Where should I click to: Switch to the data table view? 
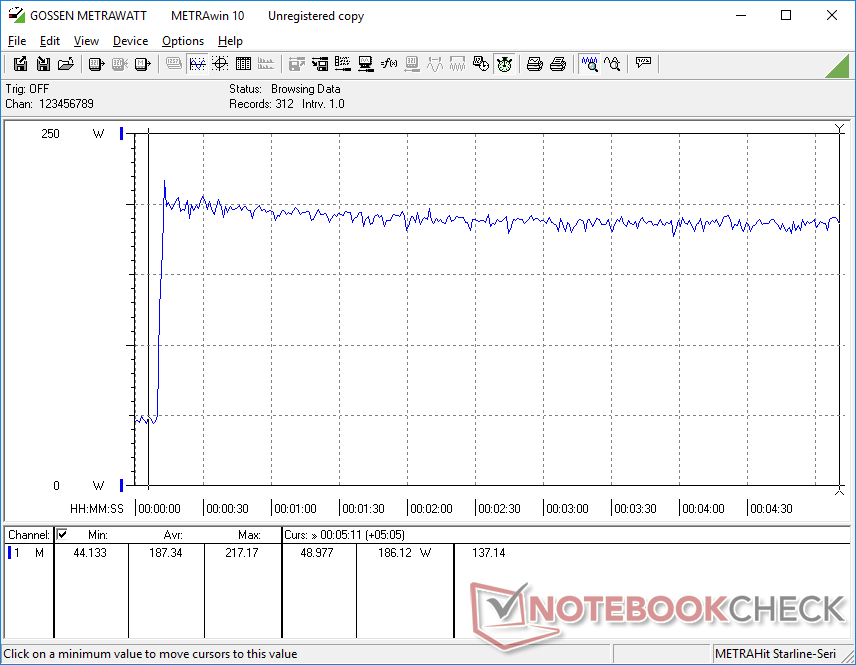tap(243, 64)
